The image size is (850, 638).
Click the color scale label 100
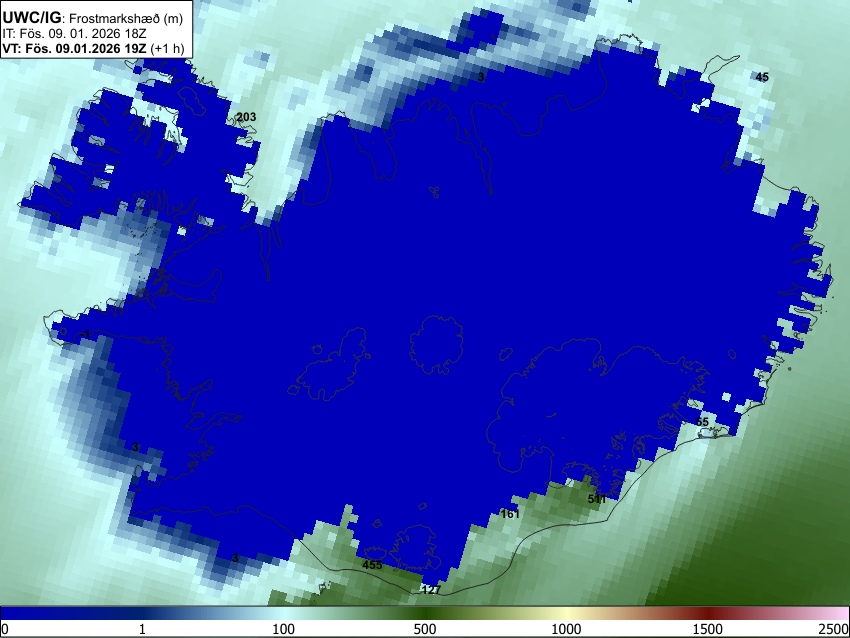(284, 629)
